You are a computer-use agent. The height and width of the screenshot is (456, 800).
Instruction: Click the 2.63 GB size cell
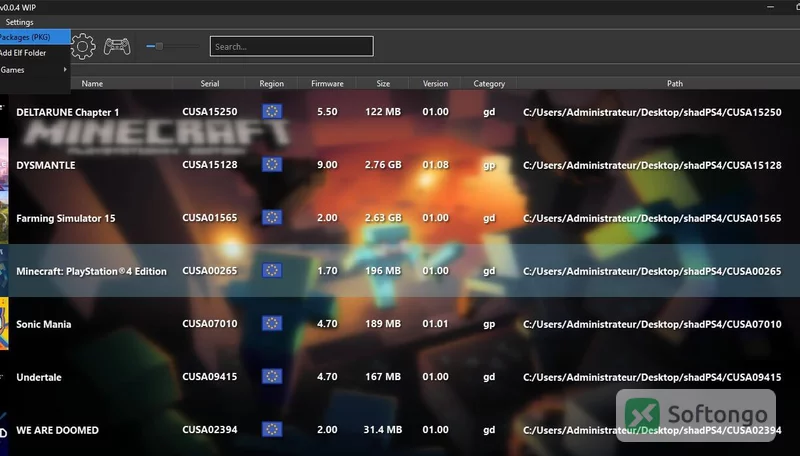383,218
